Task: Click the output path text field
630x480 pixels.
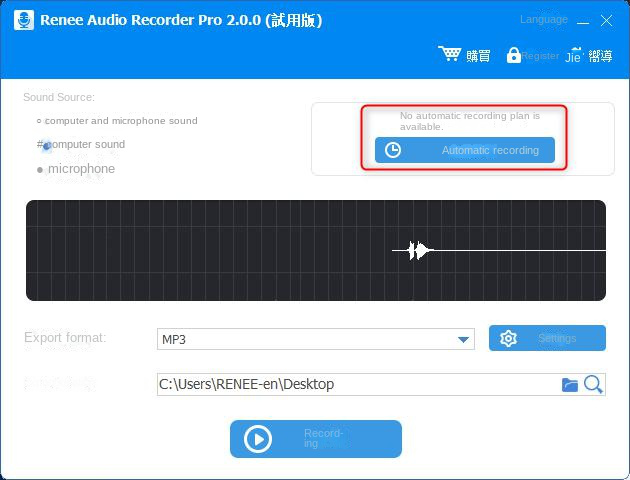Action: (355, 384)
